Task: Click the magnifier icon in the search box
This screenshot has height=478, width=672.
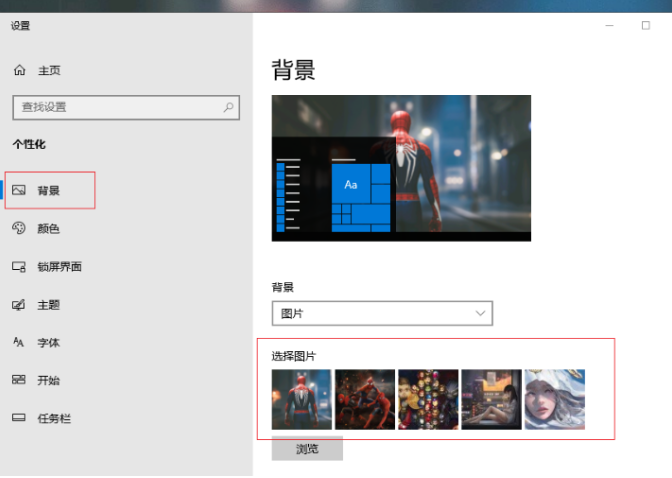Action: tap(228, 107)
